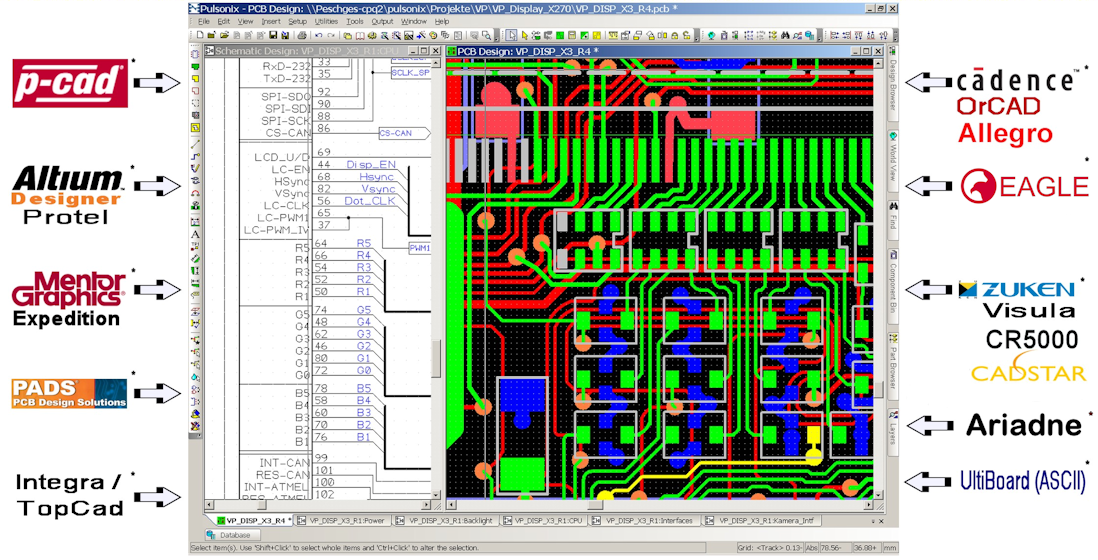
Task: Open the View menu
Action: point(245,22)
